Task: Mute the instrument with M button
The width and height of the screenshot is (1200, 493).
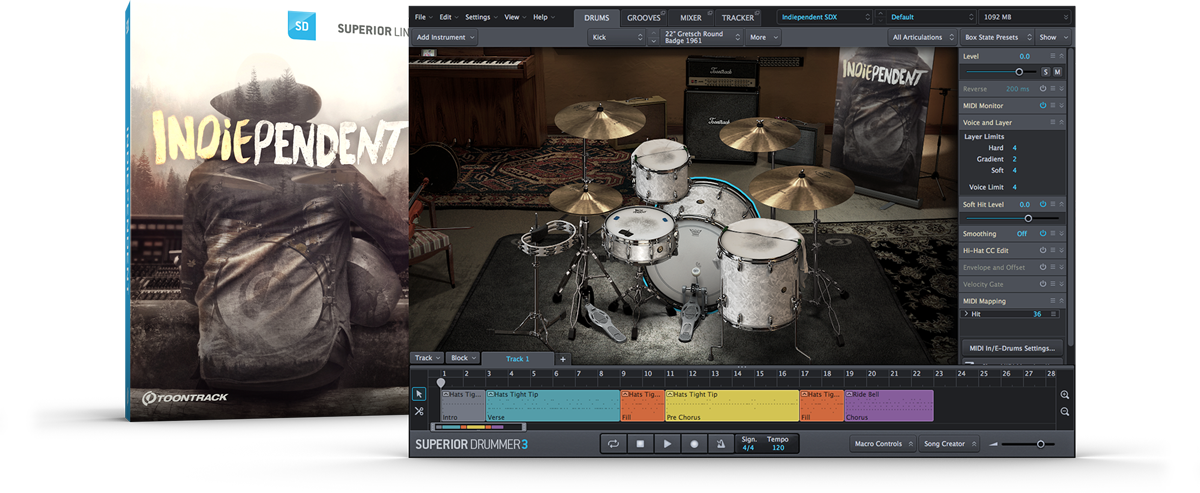Action: pos(1057,72)
